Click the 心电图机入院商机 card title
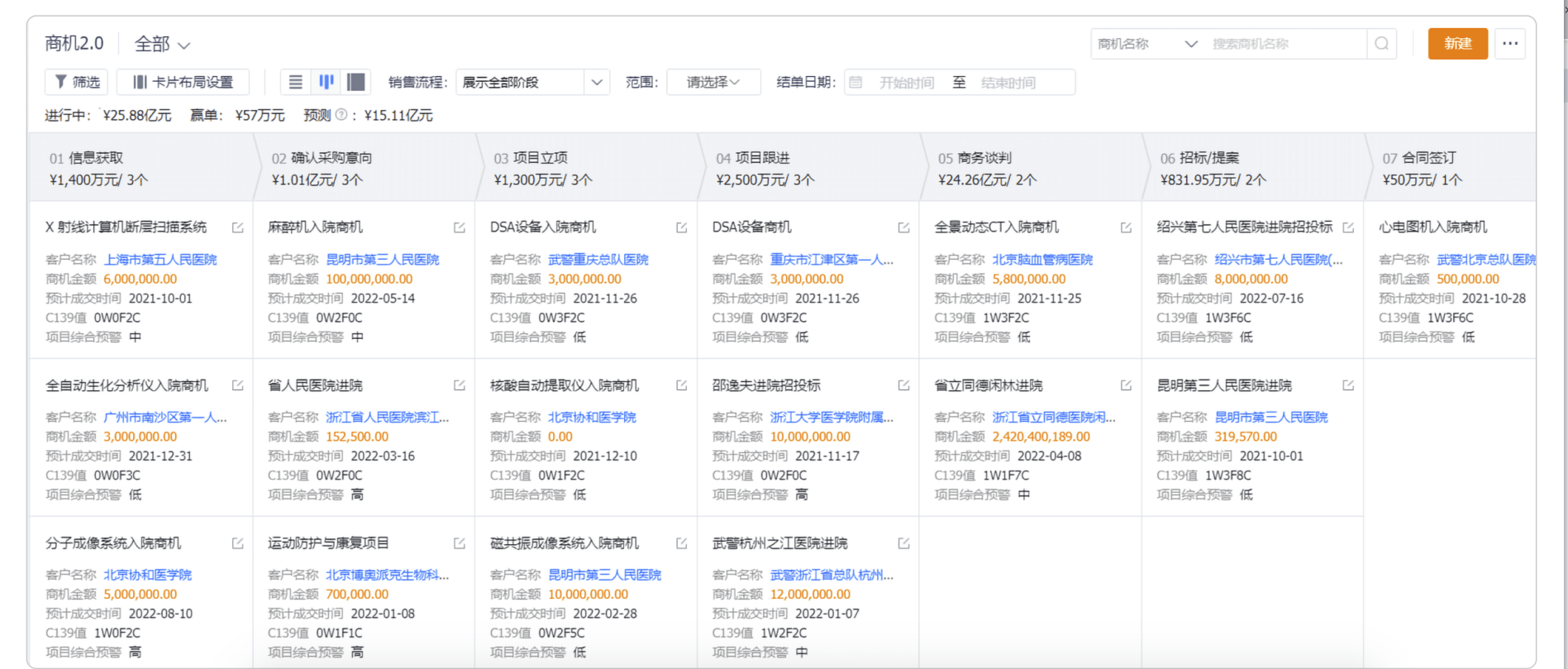 (x=1433, y=227)
